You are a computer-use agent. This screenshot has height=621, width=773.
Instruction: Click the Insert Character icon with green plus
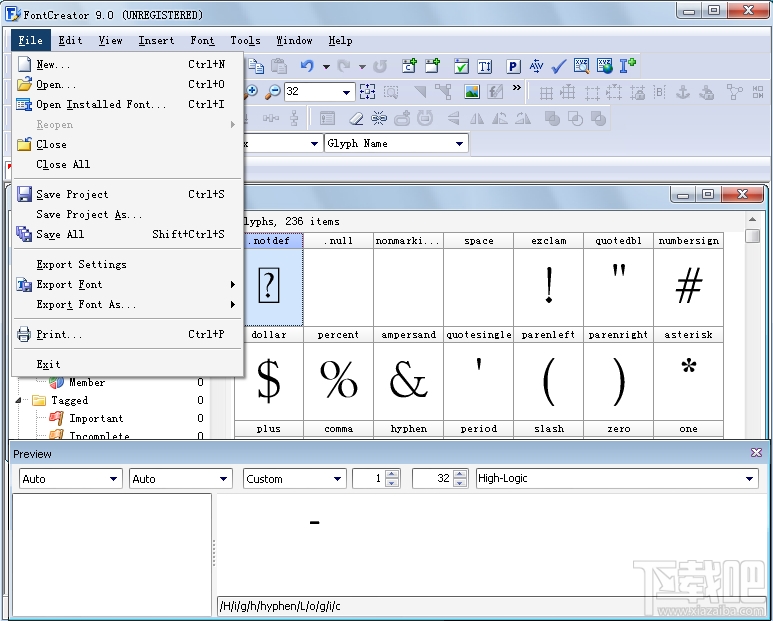click(x=409, y=66)
